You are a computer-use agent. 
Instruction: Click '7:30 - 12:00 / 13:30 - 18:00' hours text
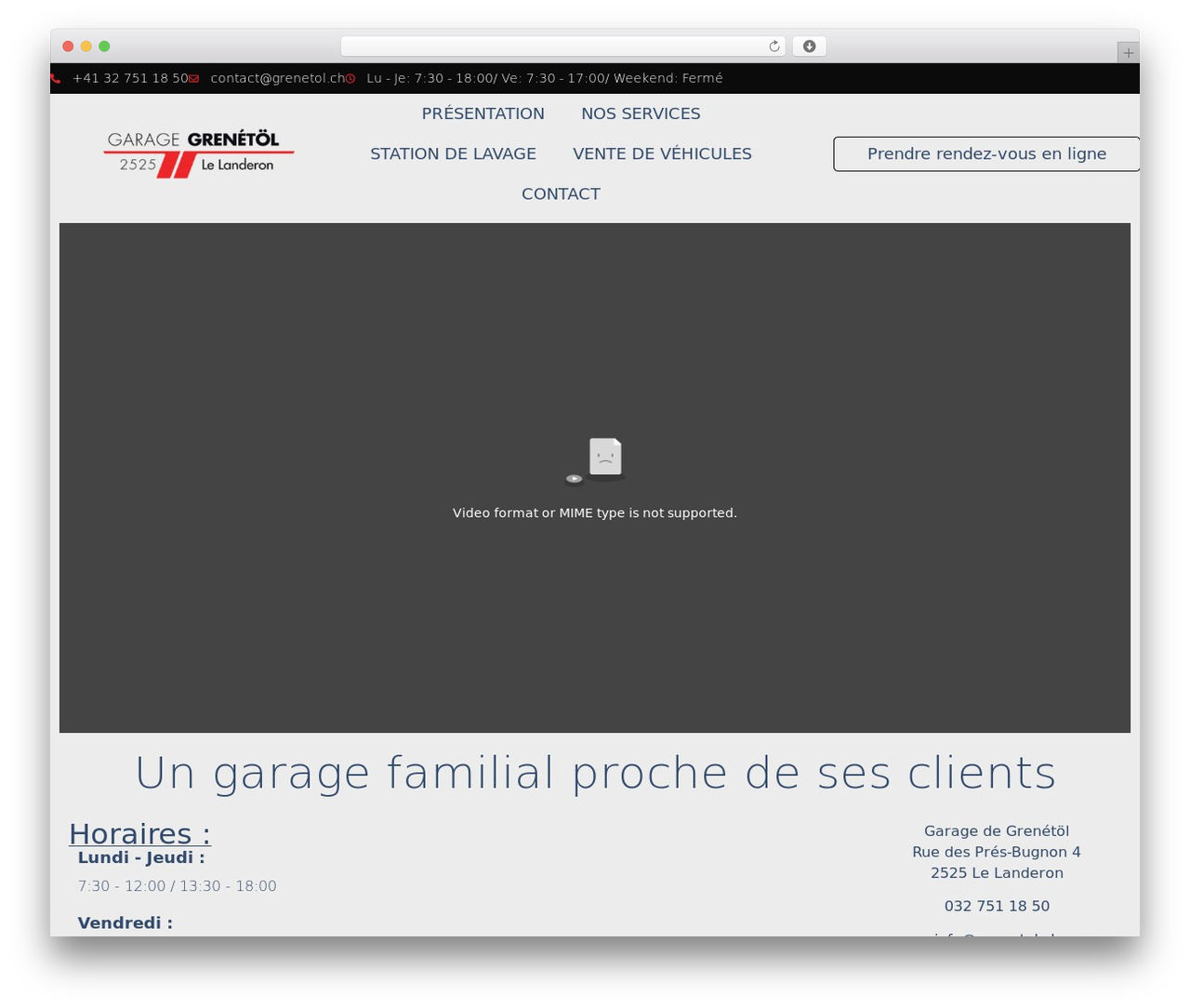(178, 886)
